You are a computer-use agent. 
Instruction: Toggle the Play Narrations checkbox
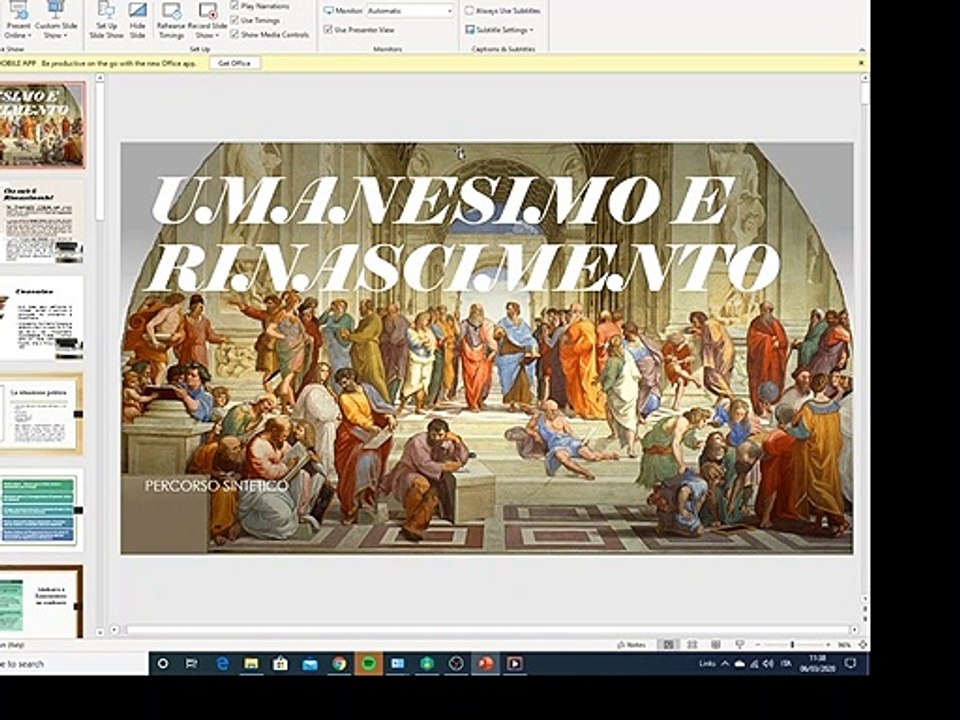pyautogui.click(x=234, y=6)
